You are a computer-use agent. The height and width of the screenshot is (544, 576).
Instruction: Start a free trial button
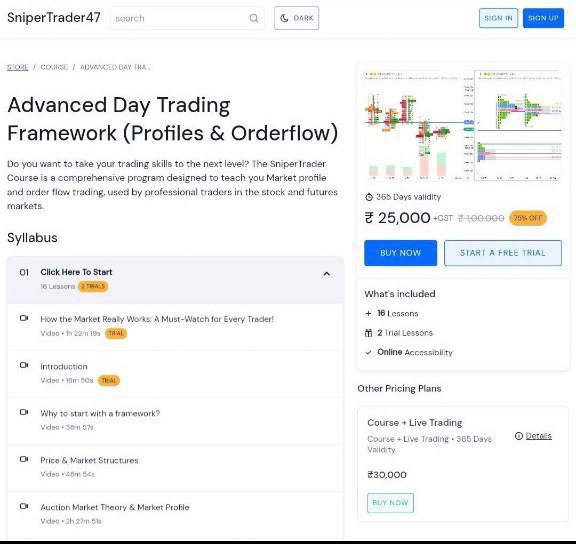pyautogui.click(x=503, y=253)
